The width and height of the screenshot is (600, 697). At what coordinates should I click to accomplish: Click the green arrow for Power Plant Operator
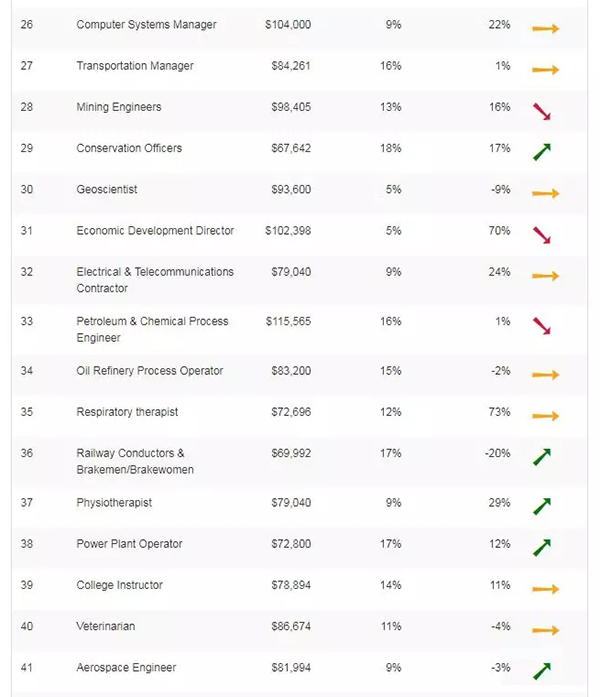pyautogui.click(x=542, y=548)
